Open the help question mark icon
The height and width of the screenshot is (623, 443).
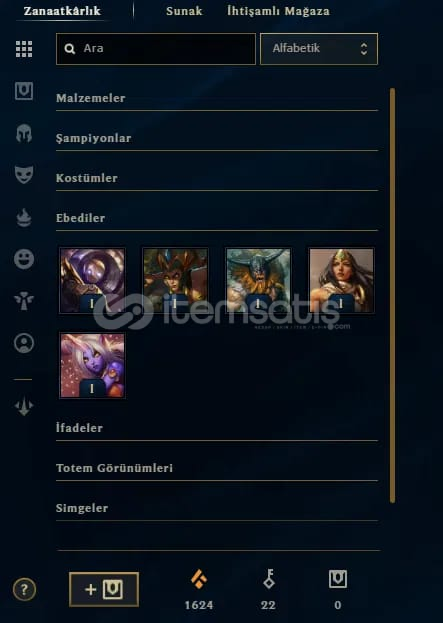(24, 589)
